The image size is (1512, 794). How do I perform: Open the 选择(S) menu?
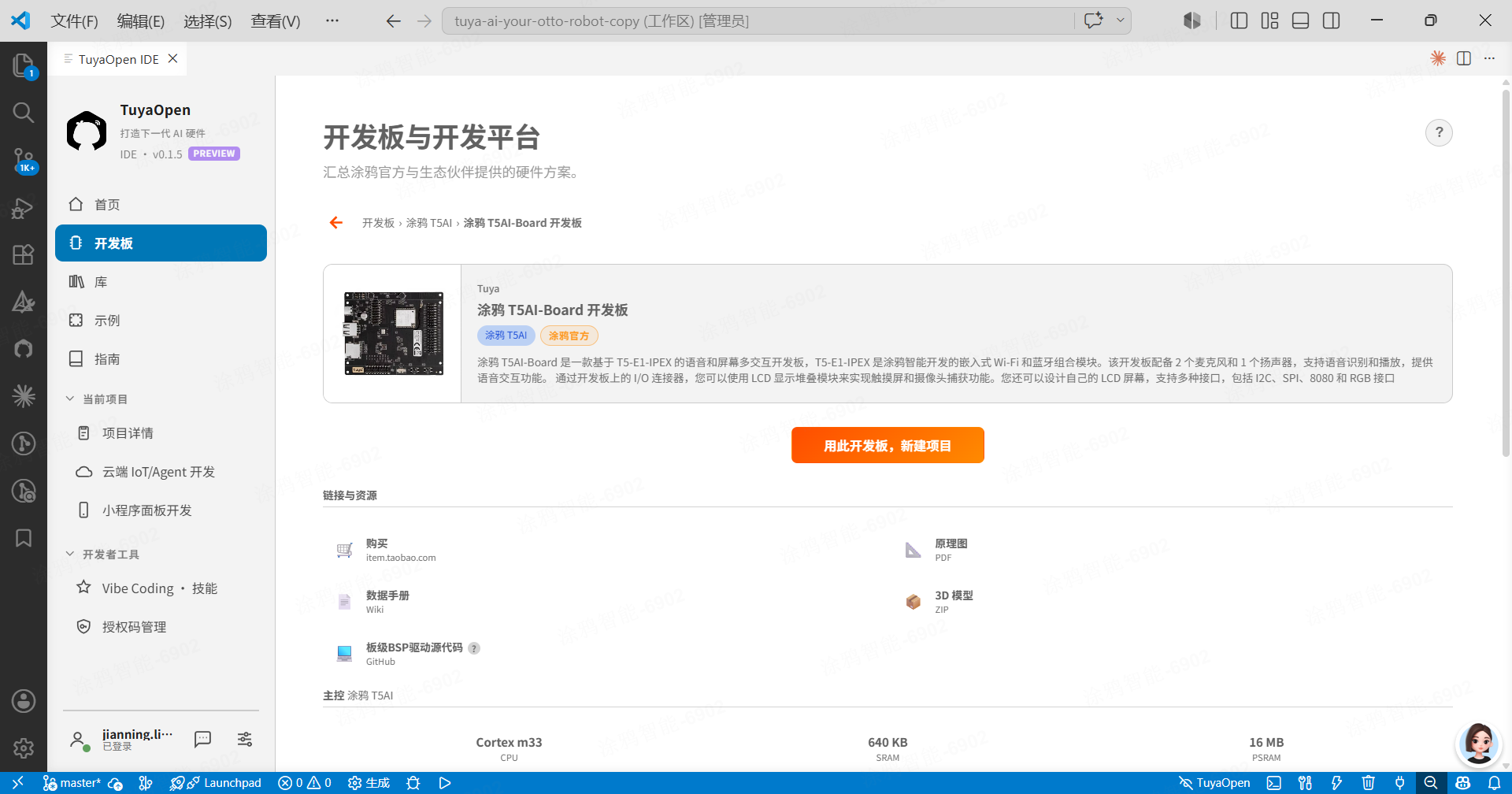[208, 21]
